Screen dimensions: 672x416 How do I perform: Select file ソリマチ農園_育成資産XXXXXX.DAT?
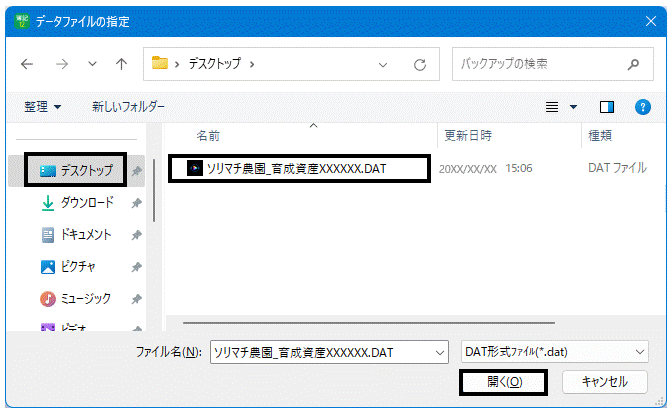(x=299, y=168)
